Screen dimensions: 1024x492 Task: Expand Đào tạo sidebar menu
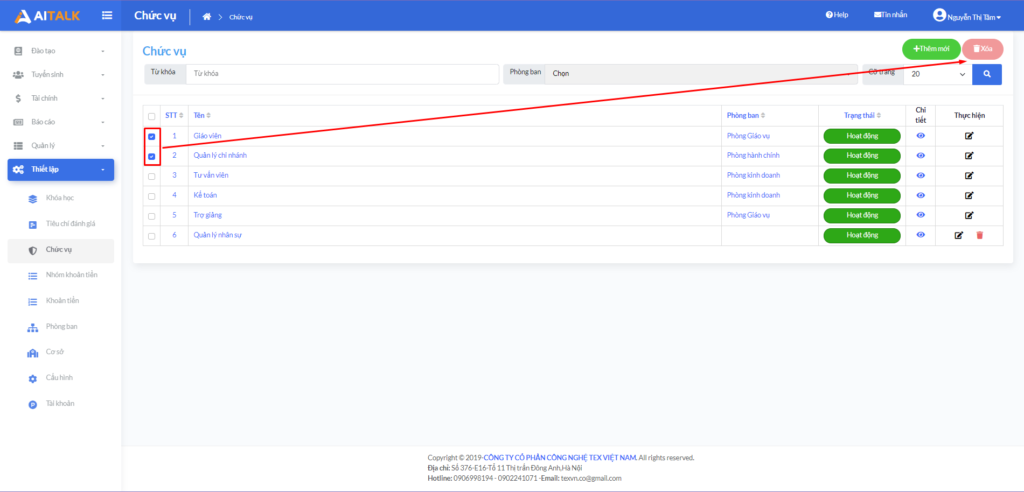point(60,50)
